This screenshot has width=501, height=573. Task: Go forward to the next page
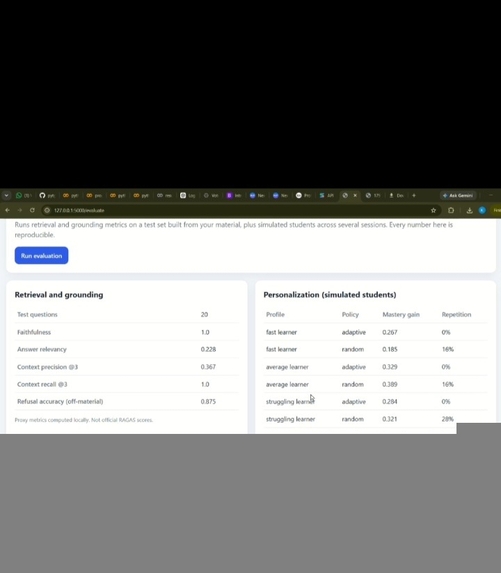[20, 210]
